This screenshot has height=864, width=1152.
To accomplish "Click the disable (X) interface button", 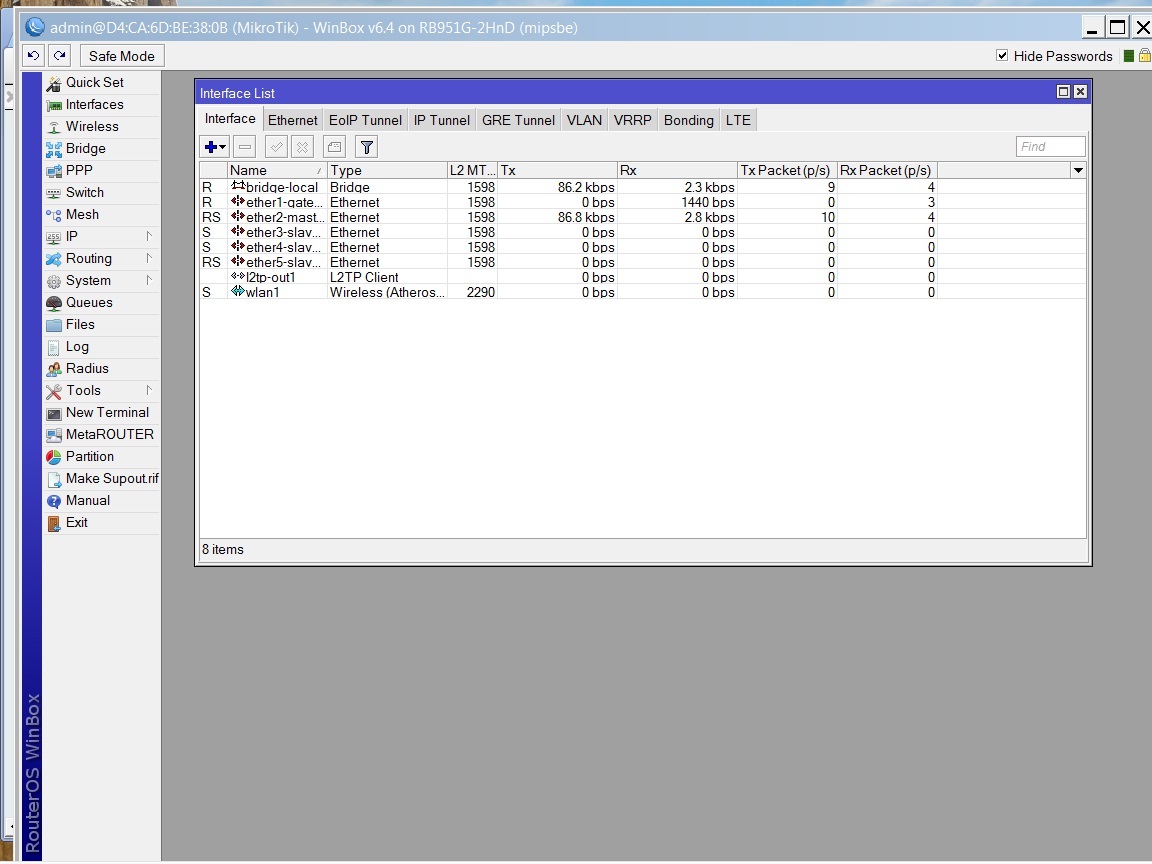I will [x=302, y=147].
